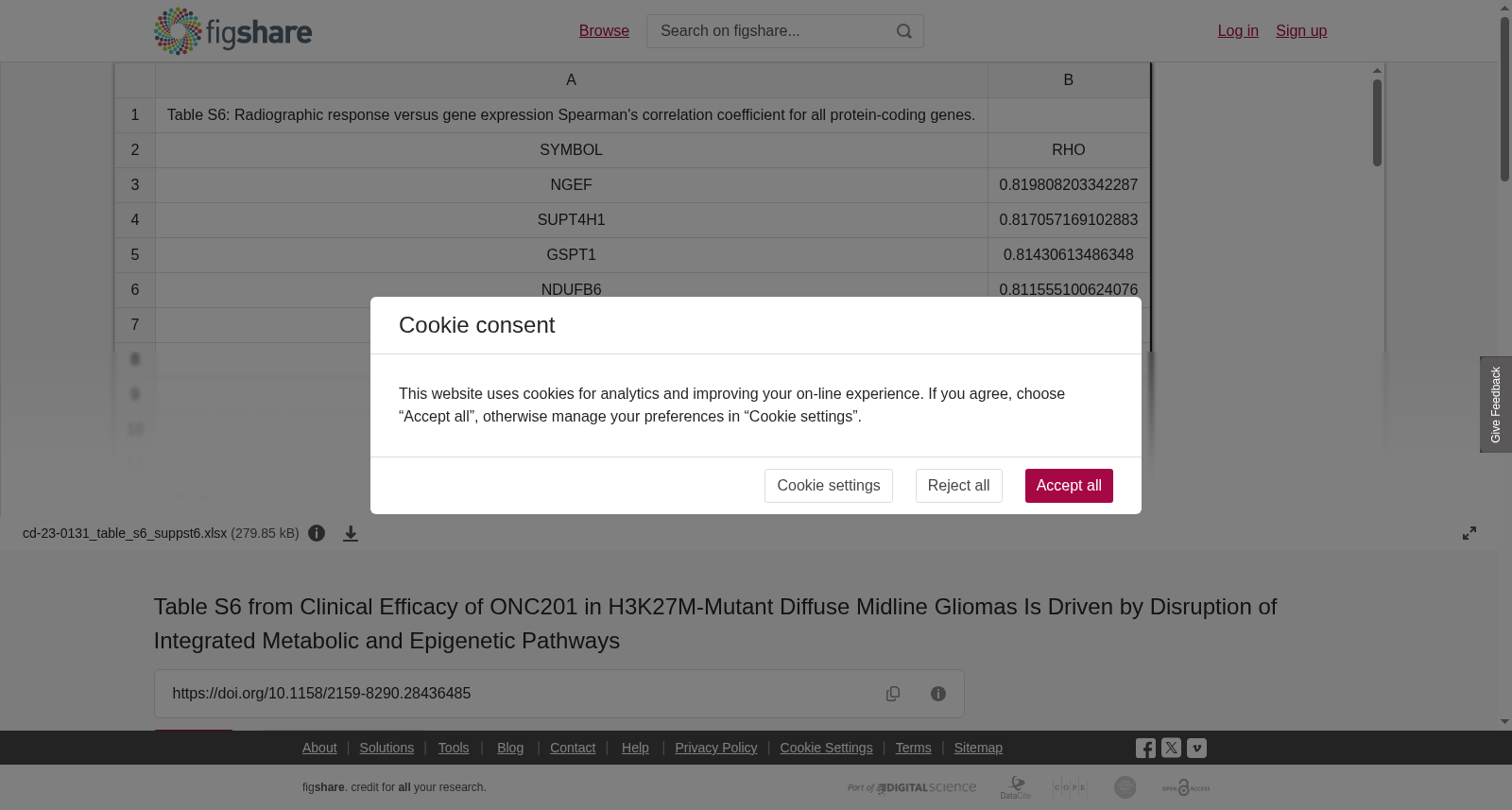
Task: Click the figshare logo
Action: coord(232,31)
